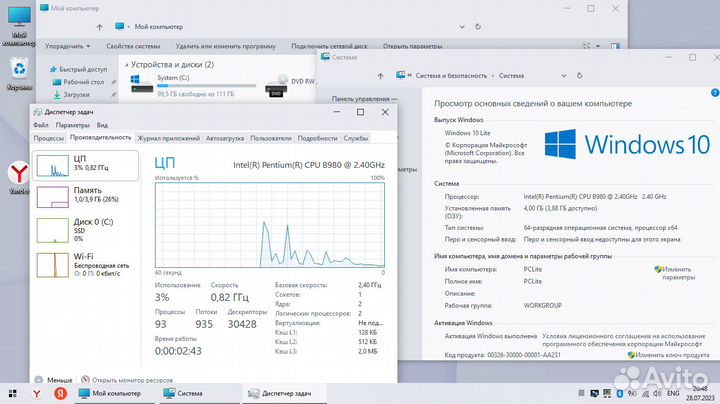Viewport: 720px width, 404px height.
Task: Click the Bluetooth tray icon
Action: click(619, 393)
